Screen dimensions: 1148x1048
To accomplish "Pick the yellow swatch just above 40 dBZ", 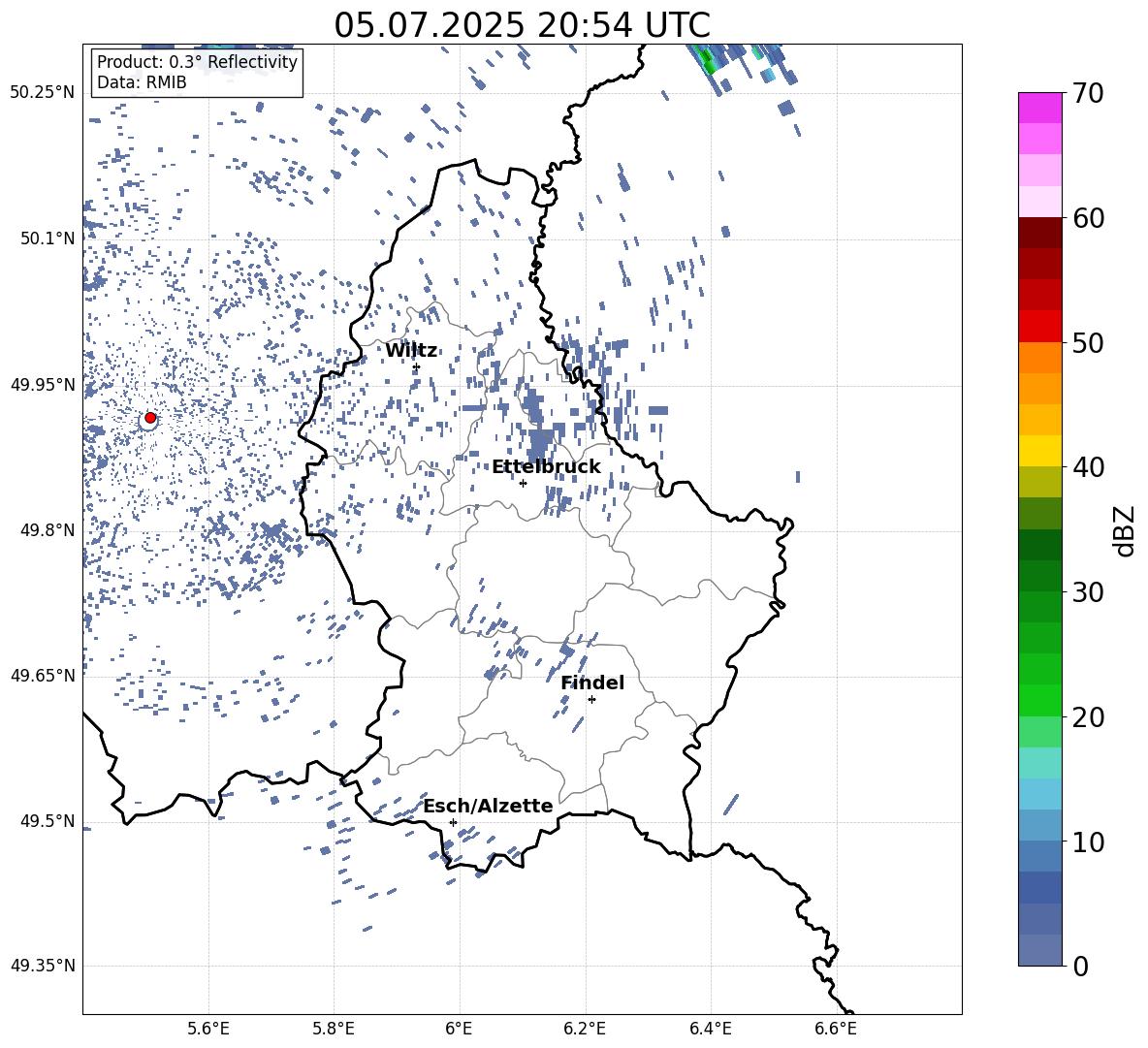I will point(1039,451).
